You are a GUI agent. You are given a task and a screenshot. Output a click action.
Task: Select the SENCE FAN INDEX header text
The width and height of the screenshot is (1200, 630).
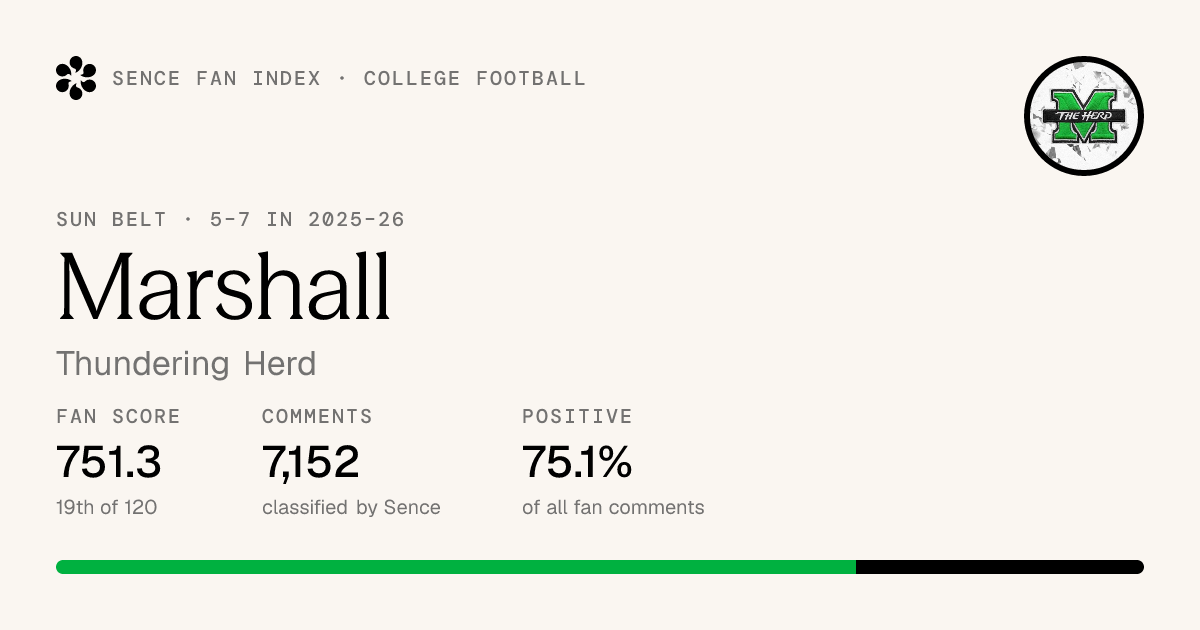(x=217, y=79)
